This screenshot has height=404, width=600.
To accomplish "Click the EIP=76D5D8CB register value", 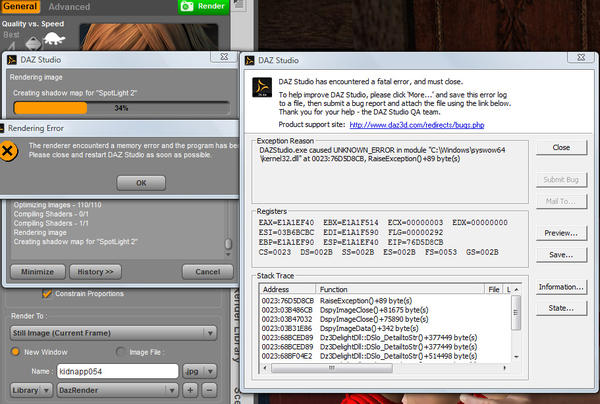I will (x=416, y=243).
